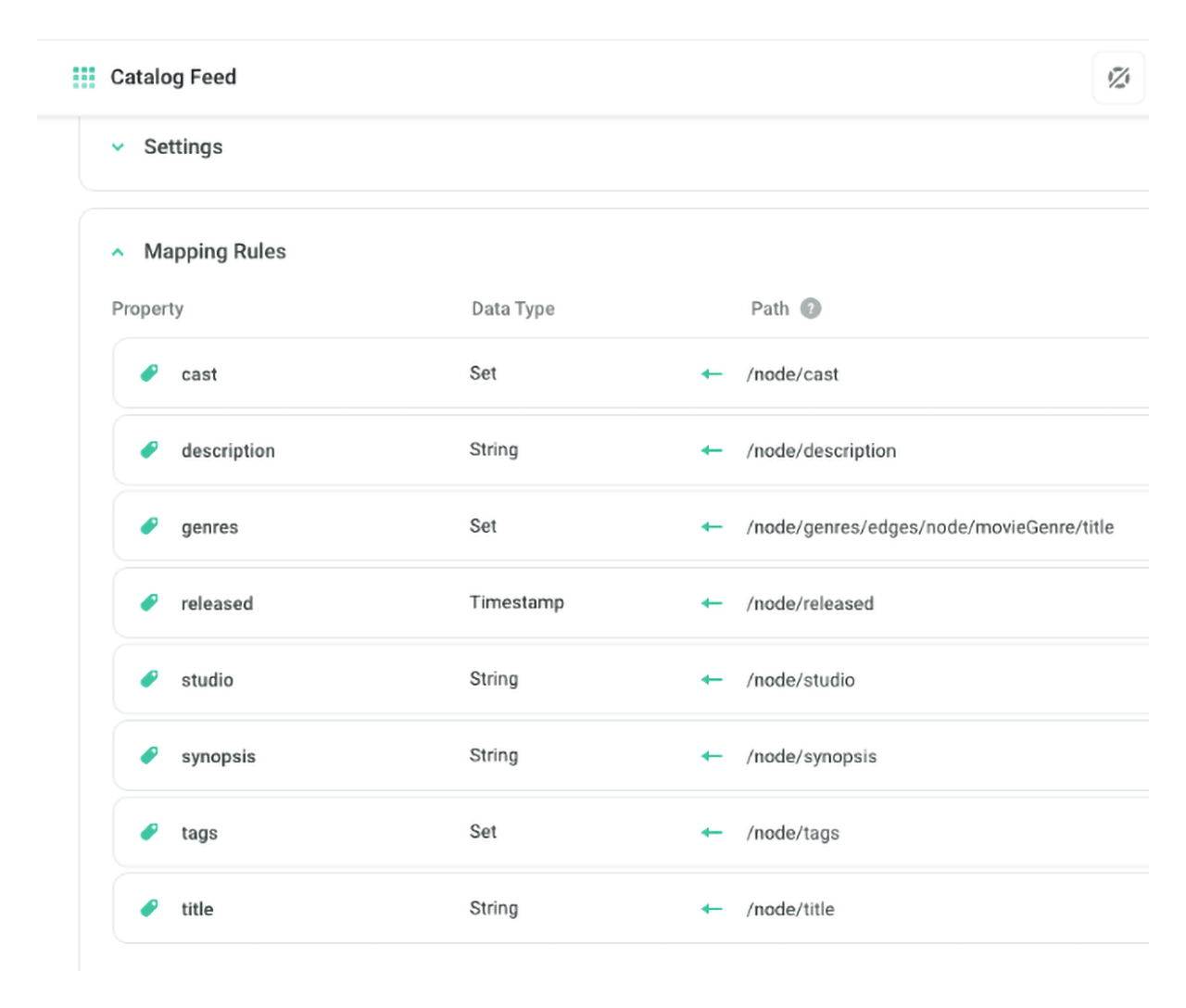Image resolution: width=1186 pixels, height=1008 pixels.
Task: Toggle the hide-preview icon at top right
Action: [x=1118, y=78]
